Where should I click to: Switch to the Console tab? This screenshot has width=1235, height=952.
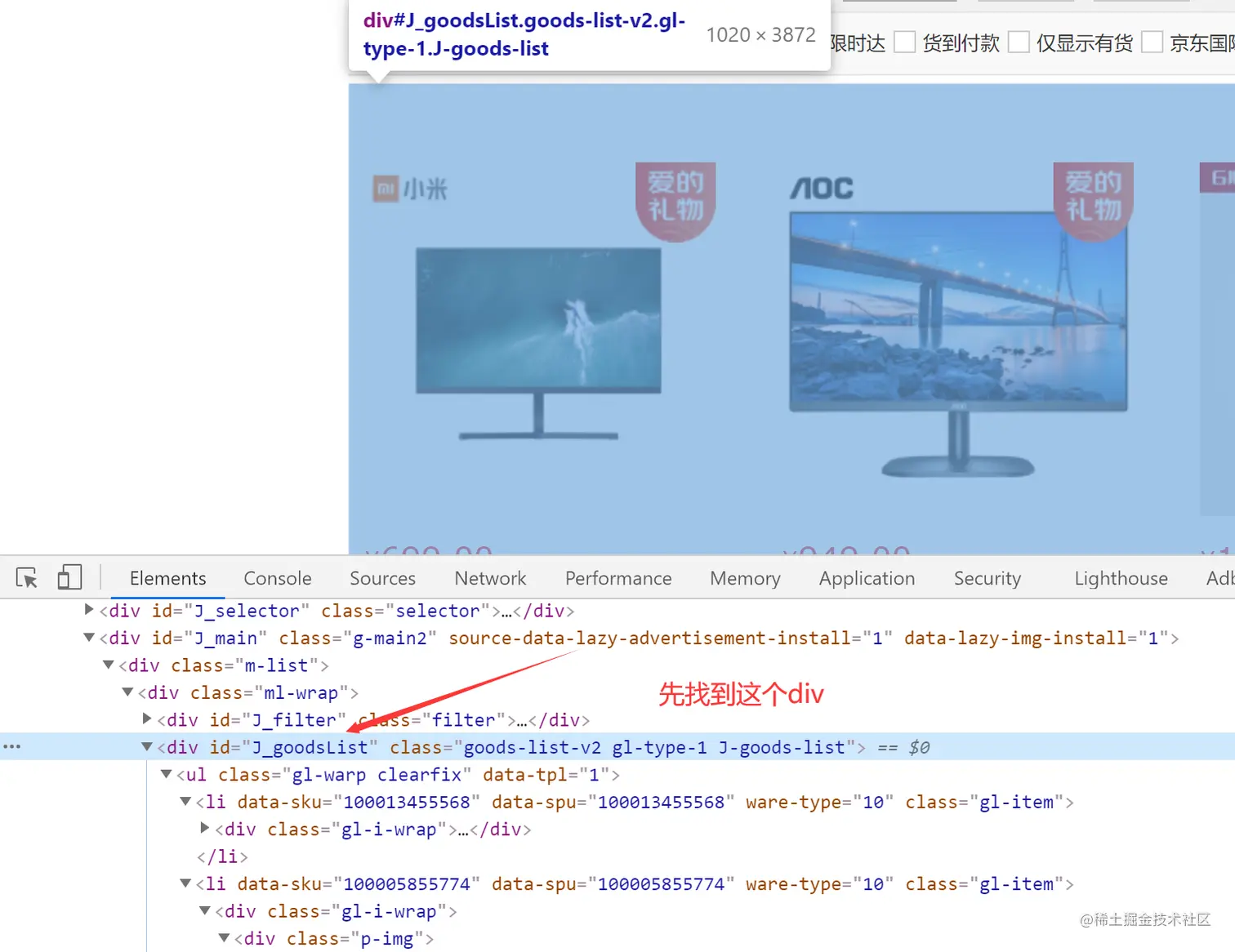[x=278, y=578]
